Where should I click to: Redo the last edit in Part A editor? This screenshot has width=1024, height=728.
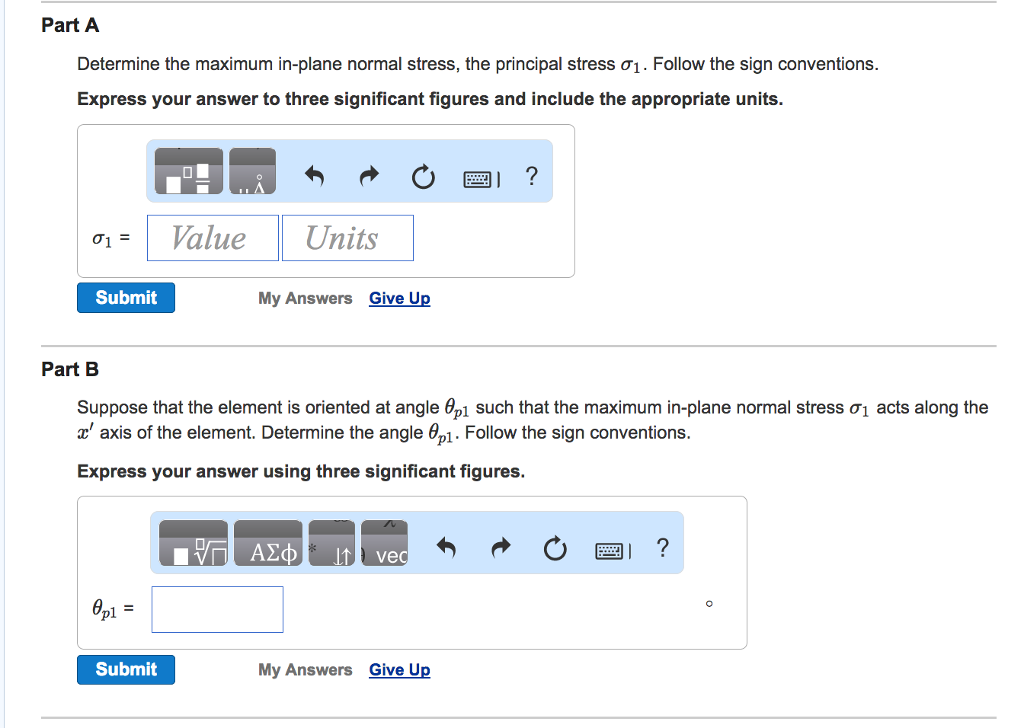click(x=368, y=176)
